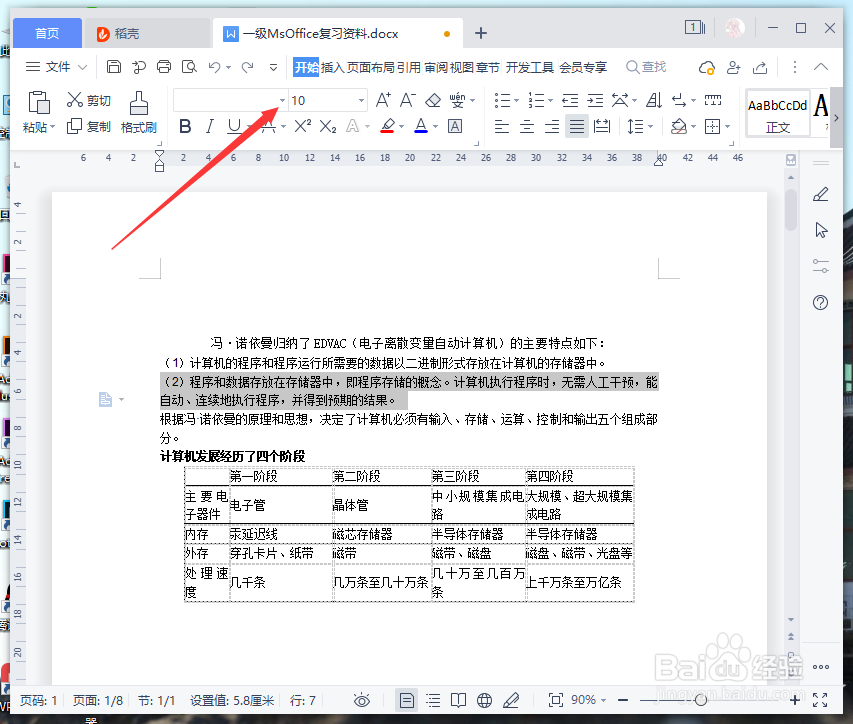Open the pen tool in right sidebar

820,194
